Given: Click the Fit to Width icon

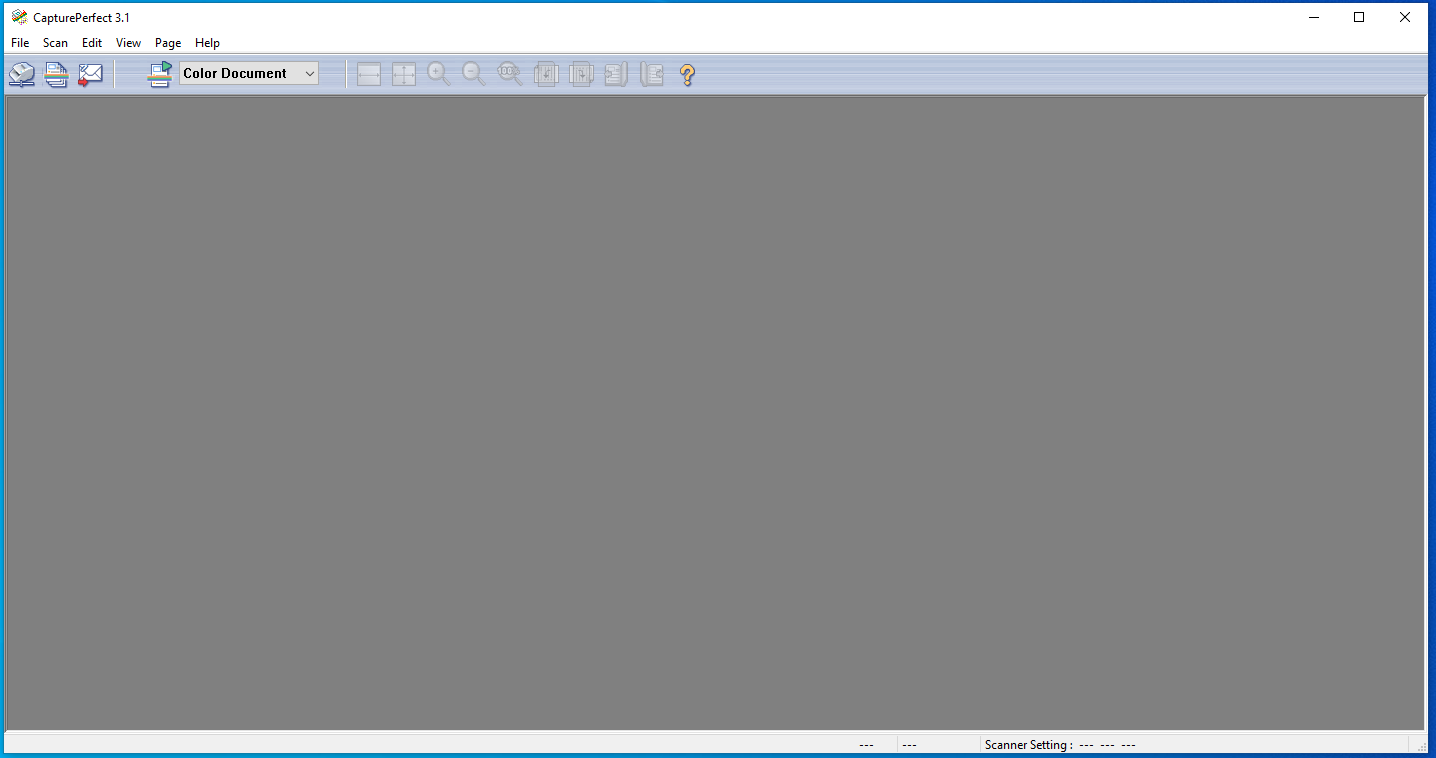Looking at the screenshot, I should [x=369, y=74].
